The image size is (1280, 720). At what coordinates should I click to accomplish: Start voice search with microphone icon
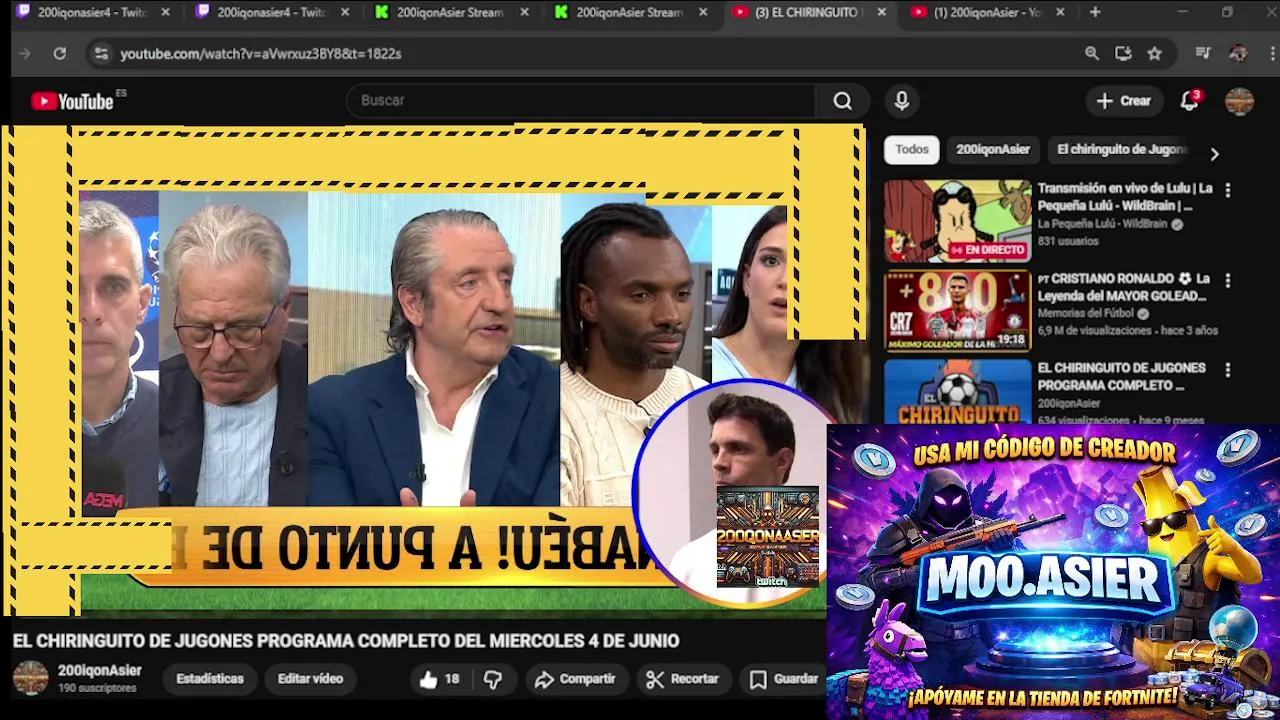[902, 100]
